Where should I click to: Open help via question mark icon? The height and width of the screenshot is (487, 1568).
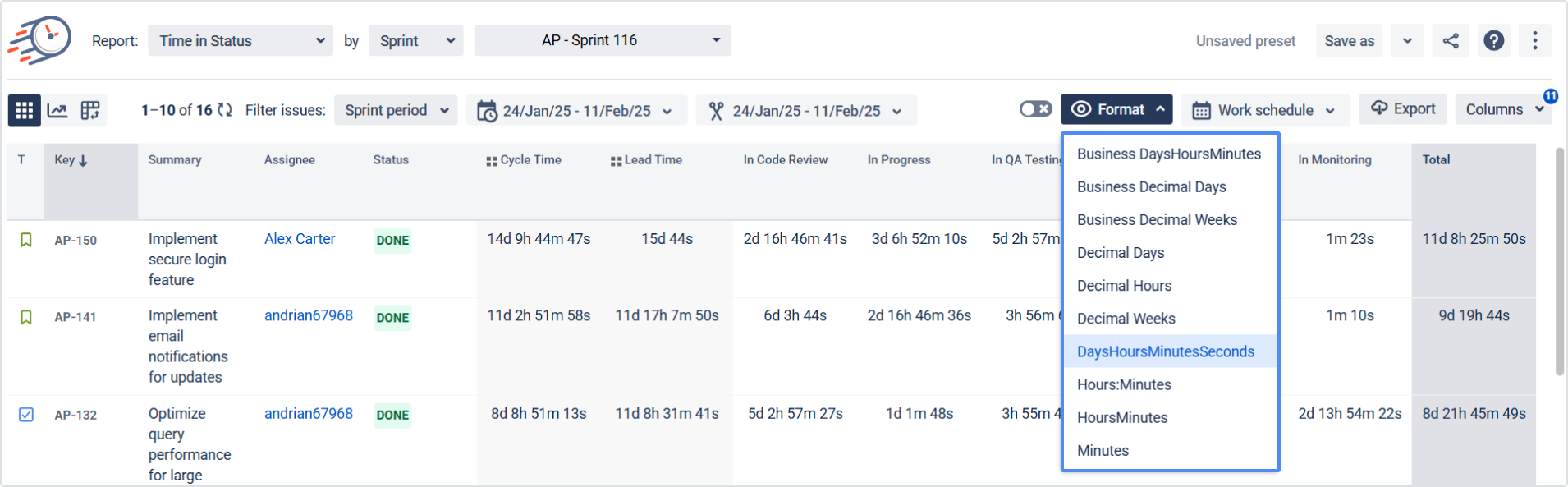[1494, 41]
